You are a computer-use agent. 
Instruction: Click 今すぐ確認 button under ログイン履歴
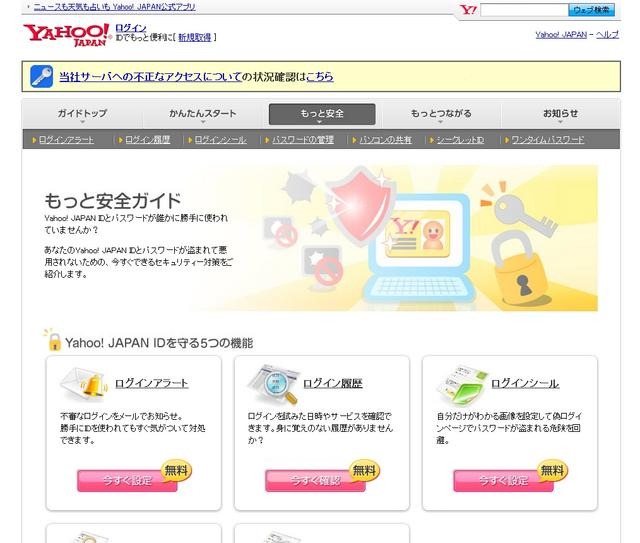[316, 481]
